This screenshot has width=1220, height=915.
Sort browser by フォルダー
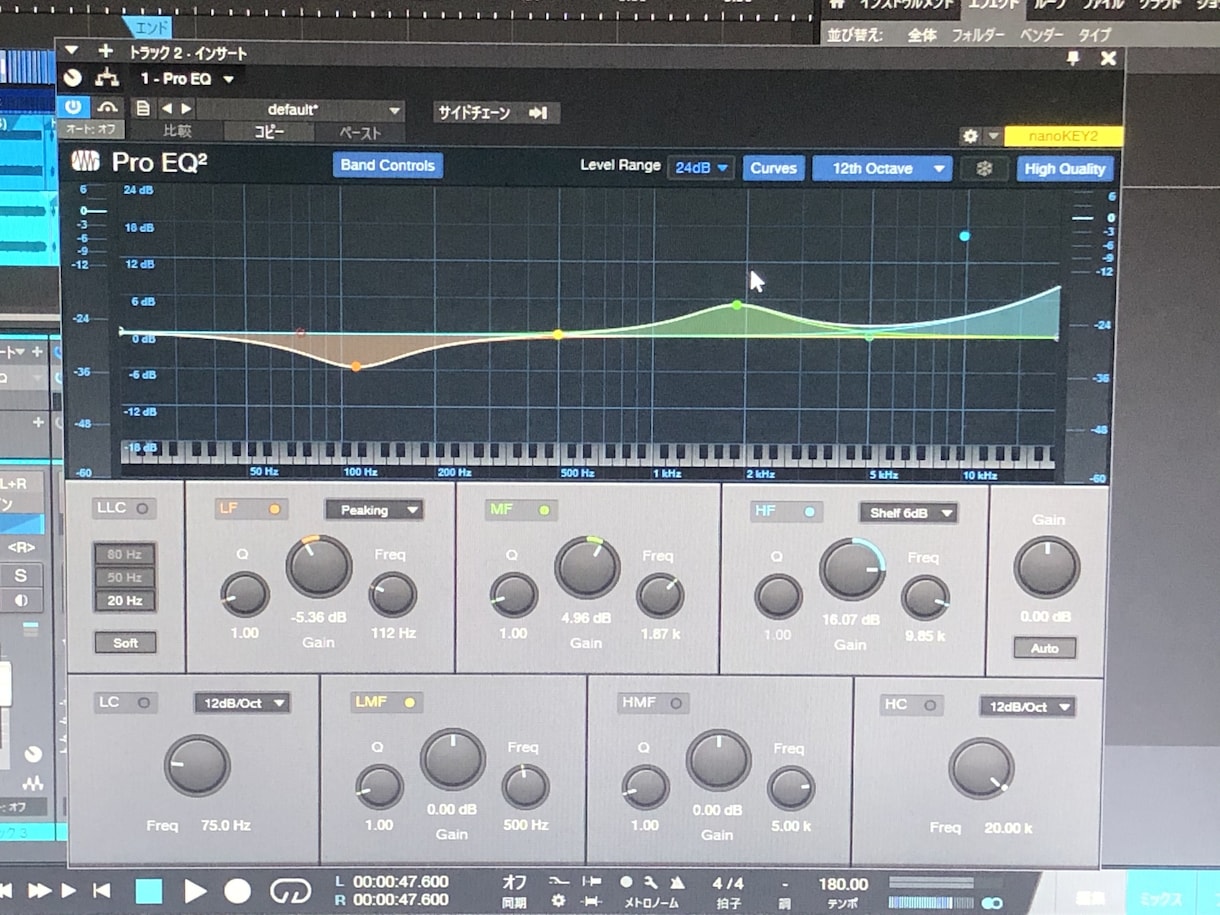pos(978,35)
